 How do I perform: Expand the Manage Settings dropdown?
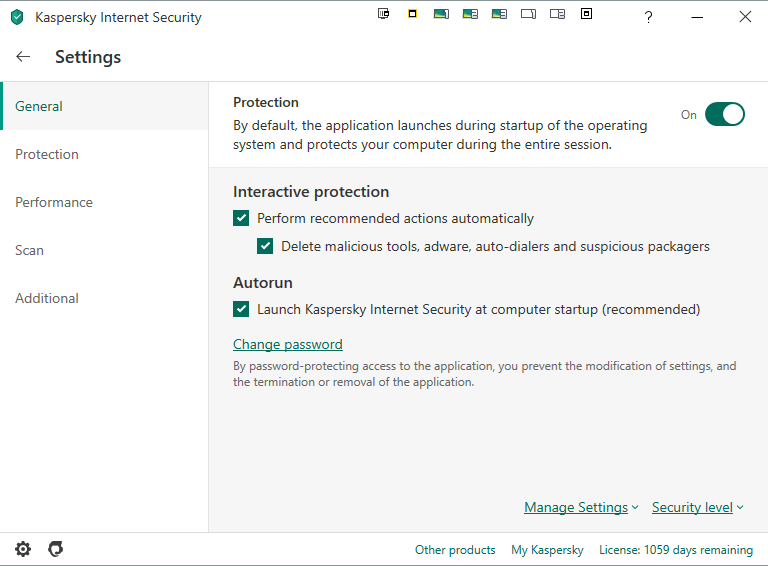coord(581,507)
